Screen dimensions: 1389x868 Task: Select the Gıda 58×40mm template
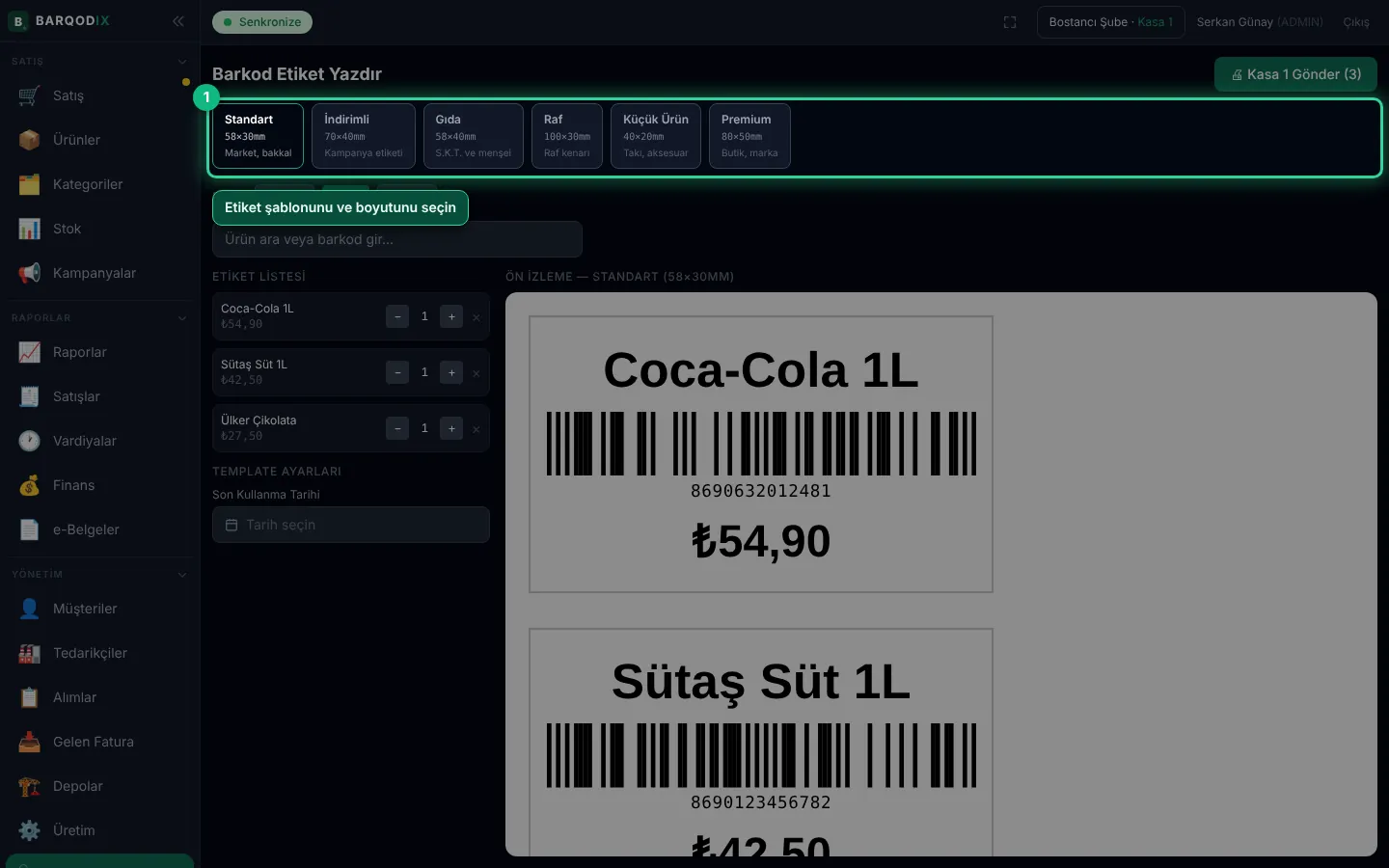474,136
